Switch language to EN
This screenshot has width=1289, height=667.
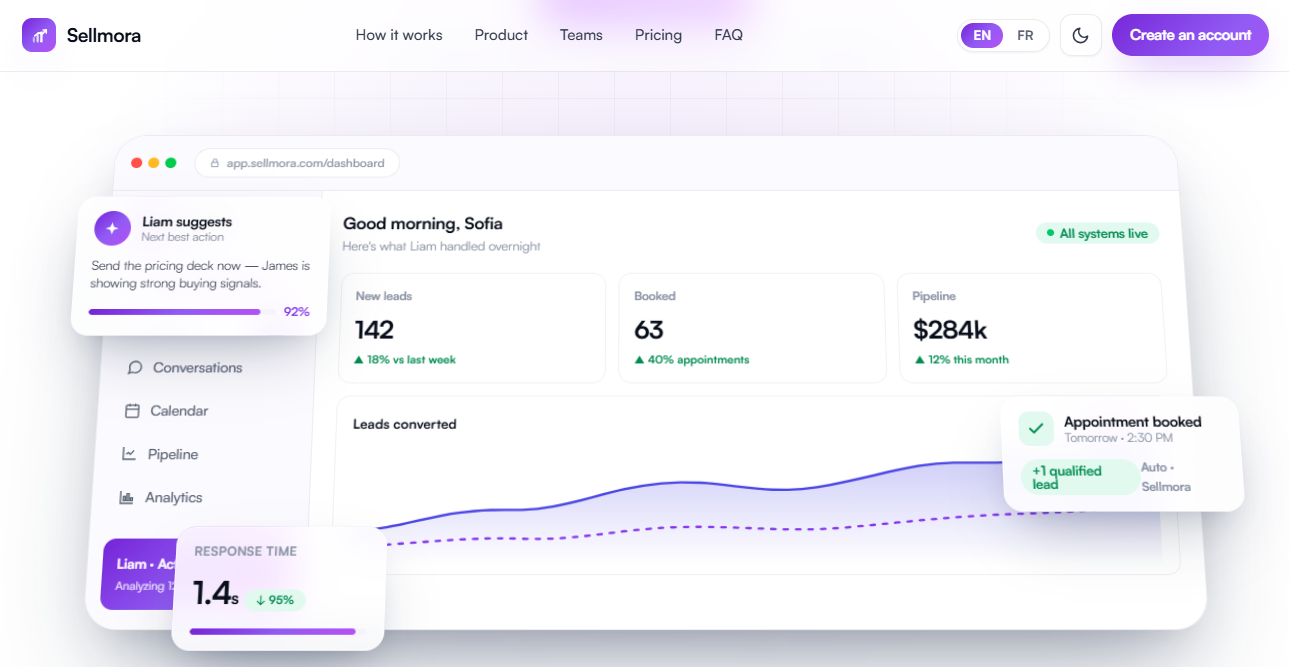(x=982, y=35)
